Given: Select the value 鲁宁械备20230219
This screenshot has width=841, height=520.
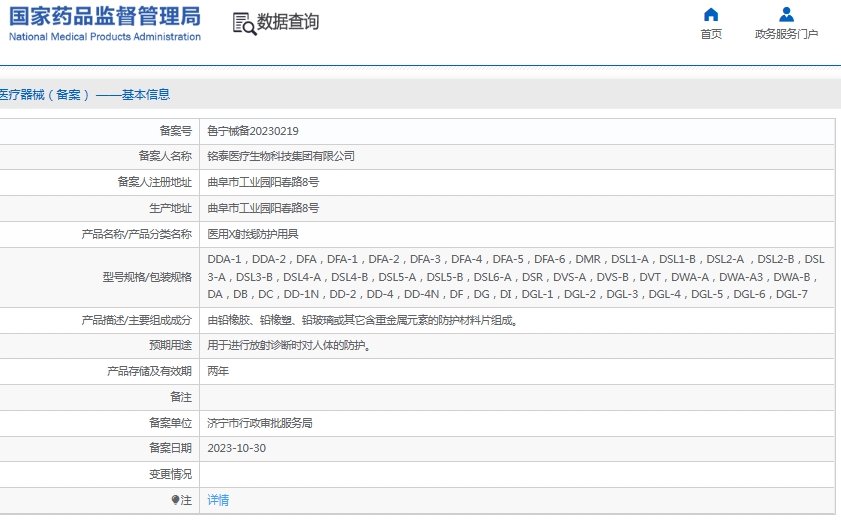Looking at the screenshot, I should click(253, 131).
